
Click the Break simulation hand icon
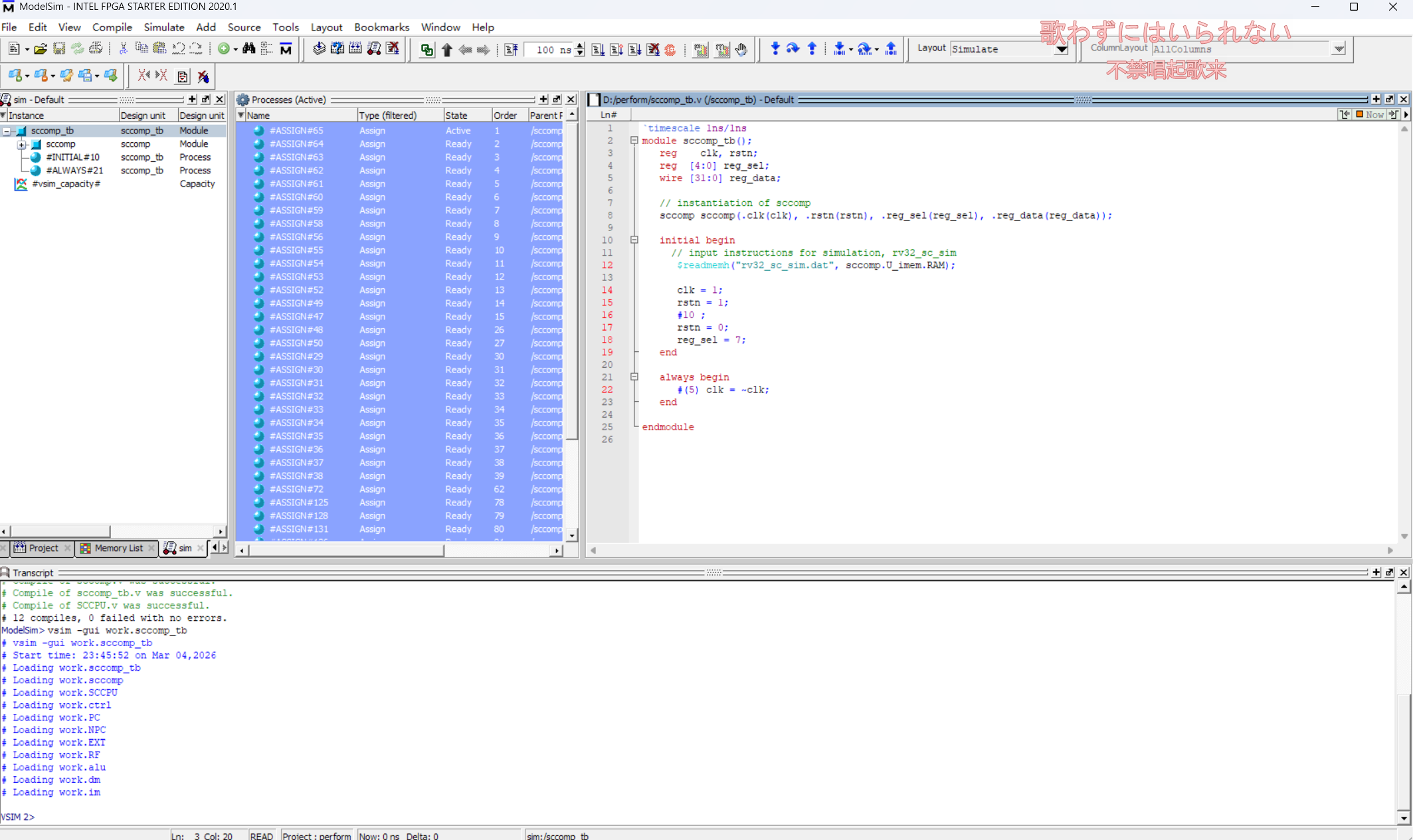tap(741, 49)
